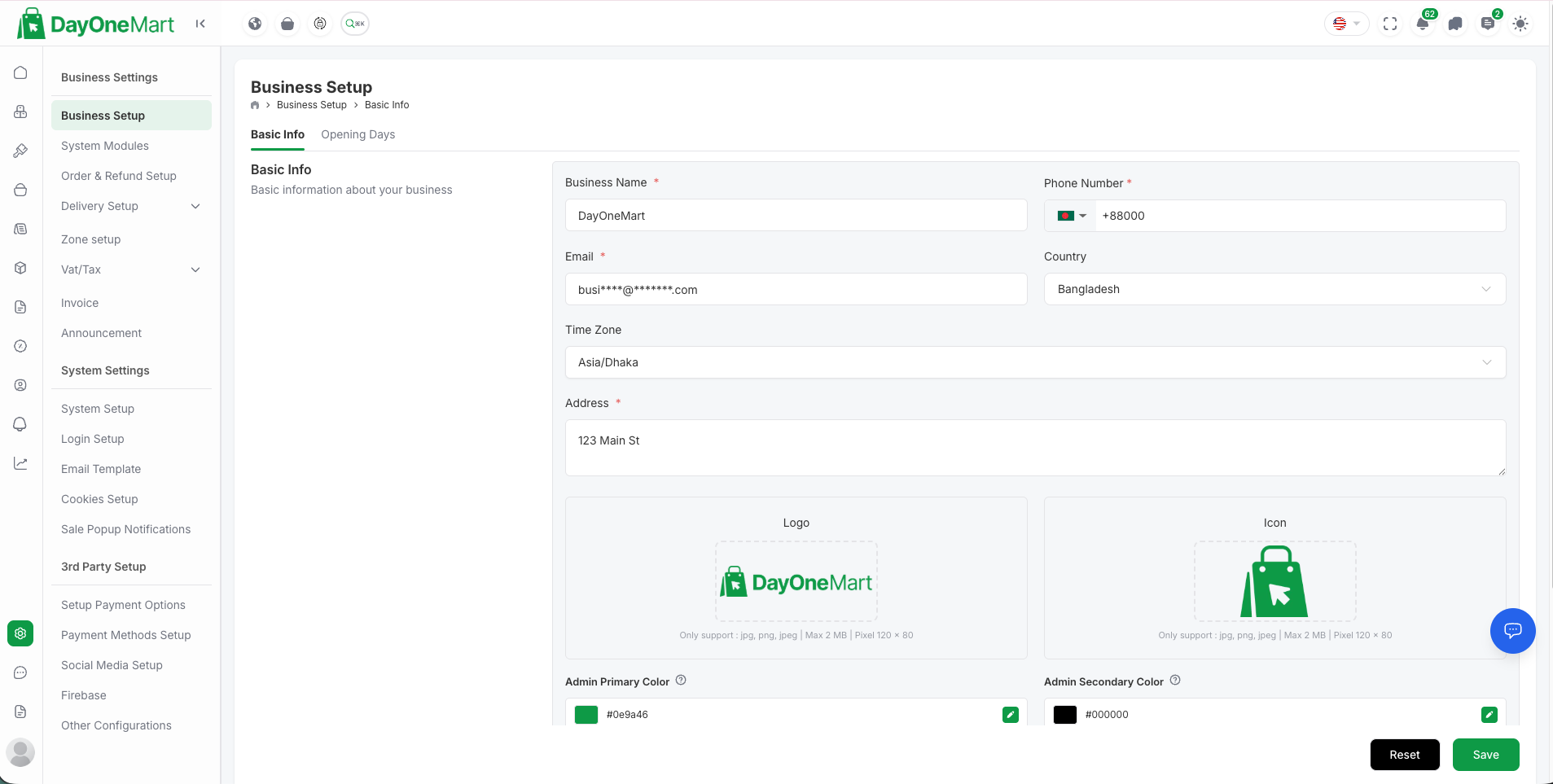Go to dashboard home icon in left rail
Viewport: 1553px width, 784px height.
point(20,72)
